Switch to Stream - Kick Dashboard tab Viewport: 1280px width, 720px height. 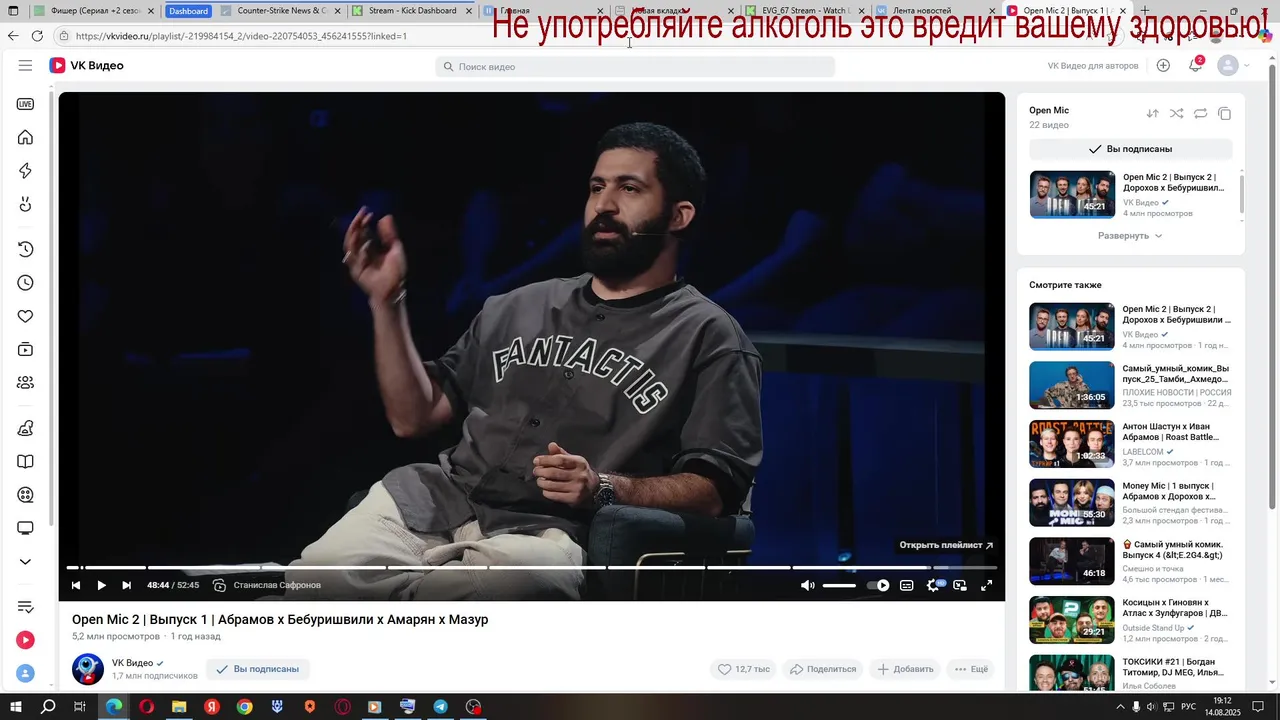coord(410,11)
